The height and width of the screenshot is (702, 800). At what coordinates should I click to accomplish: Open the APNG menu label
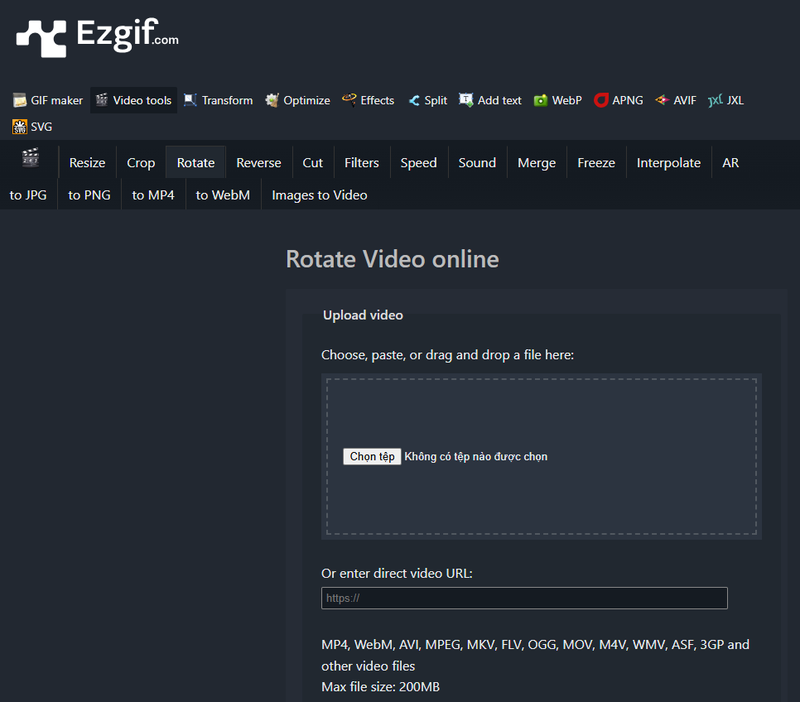click(x=628, y=101)
